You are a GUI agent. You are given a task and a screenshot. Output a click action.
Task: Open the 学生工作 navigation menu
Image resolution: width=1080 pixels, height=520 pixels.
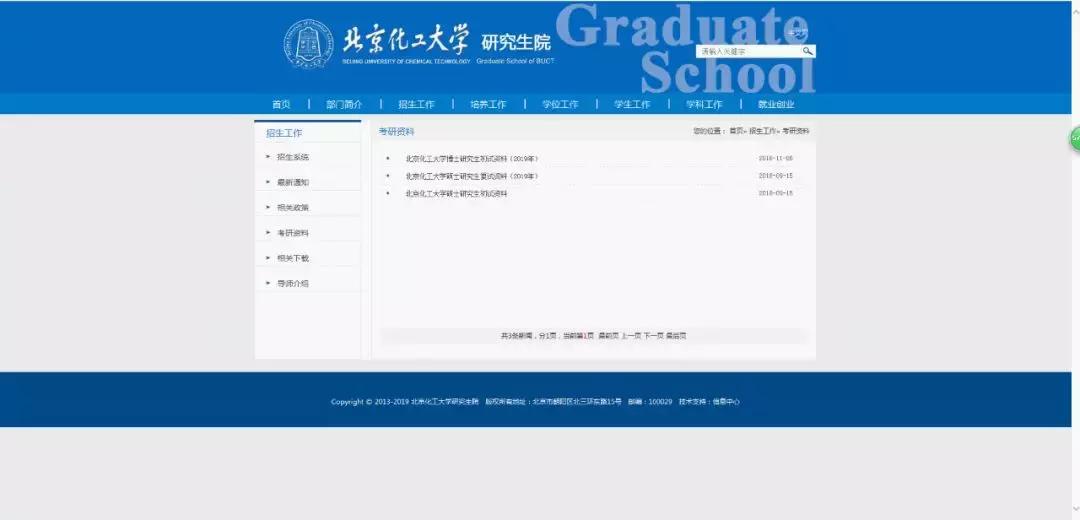tap(632, 105)
